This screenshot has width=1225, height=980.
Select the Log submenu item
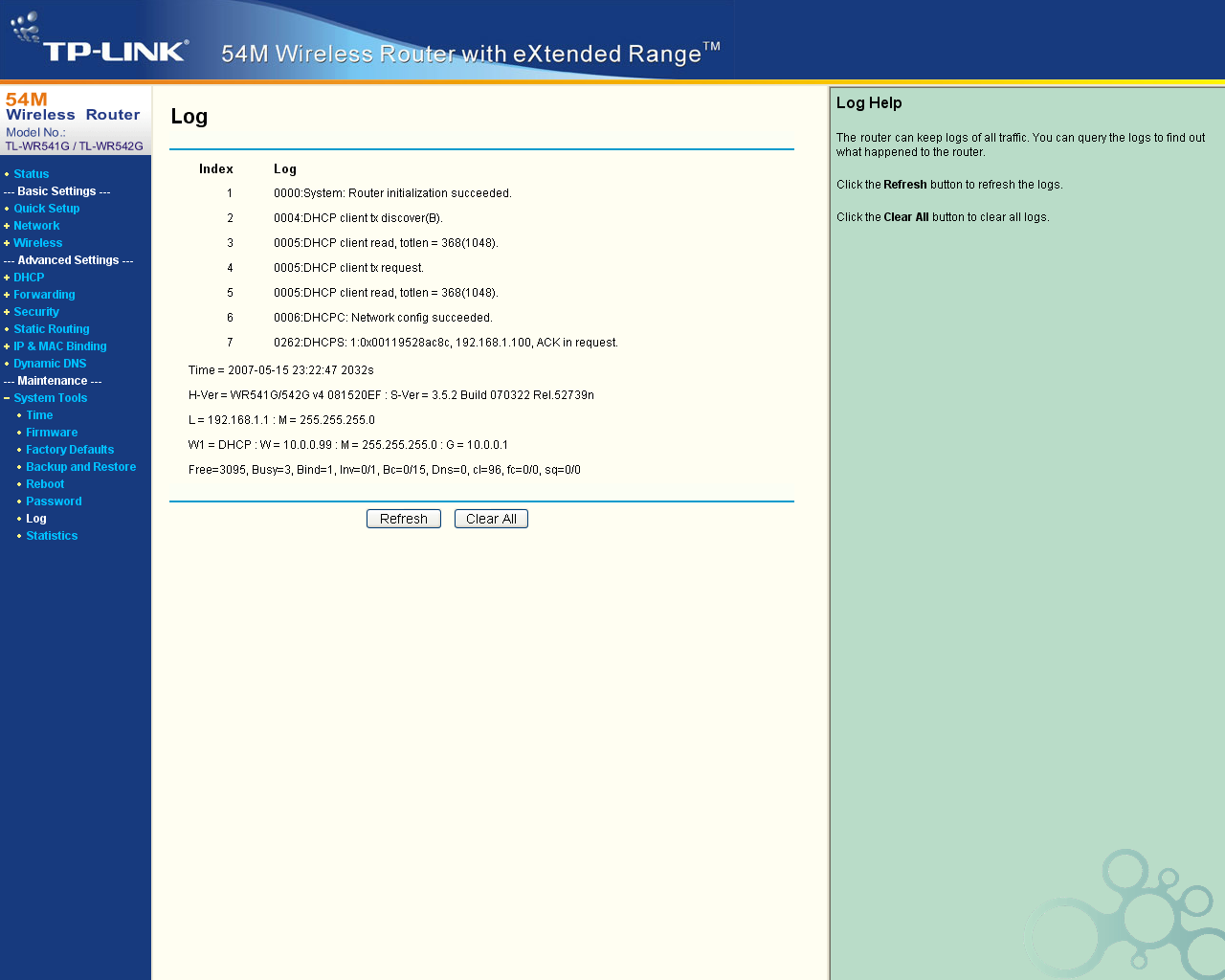click(x=35, y=519)
